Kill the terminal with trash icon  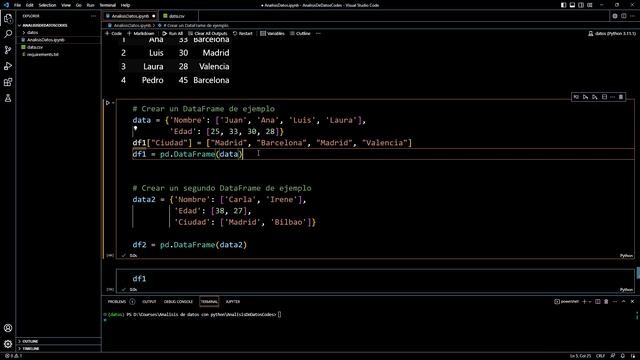tap(606, 302)
